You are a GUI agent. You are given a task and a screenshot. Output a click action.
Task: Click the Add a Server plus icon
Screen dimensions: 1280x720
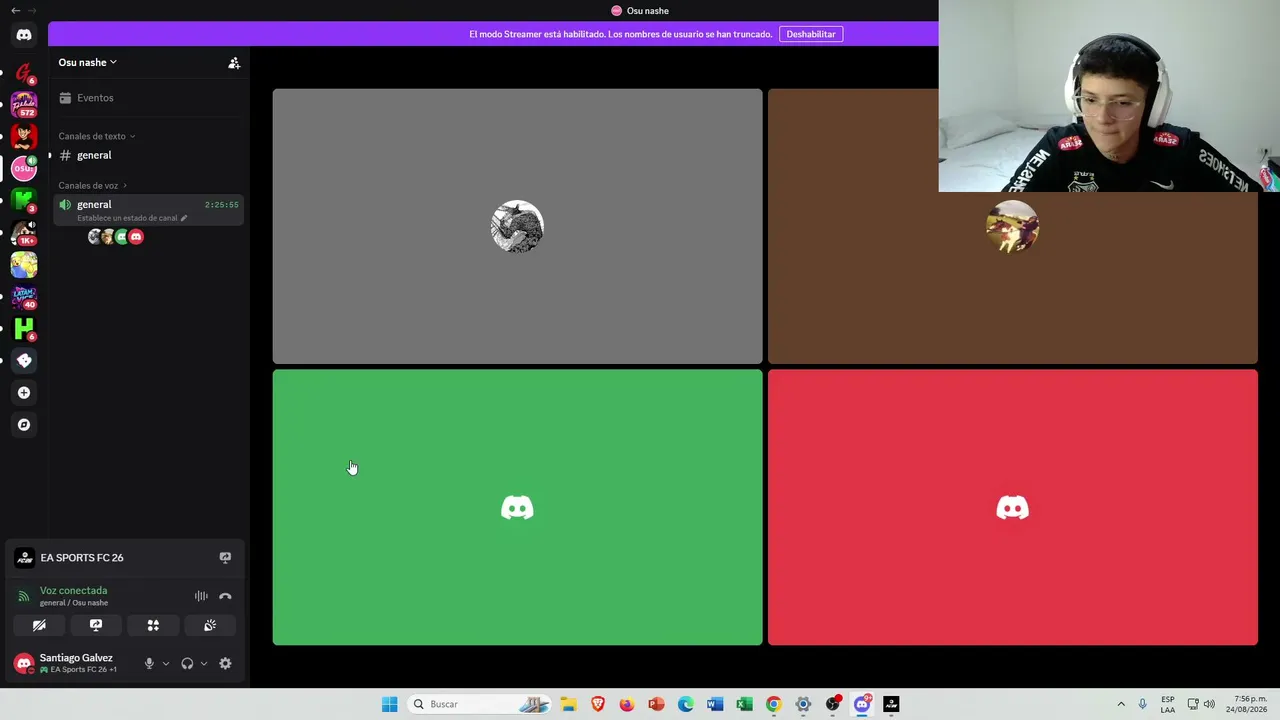24,393
